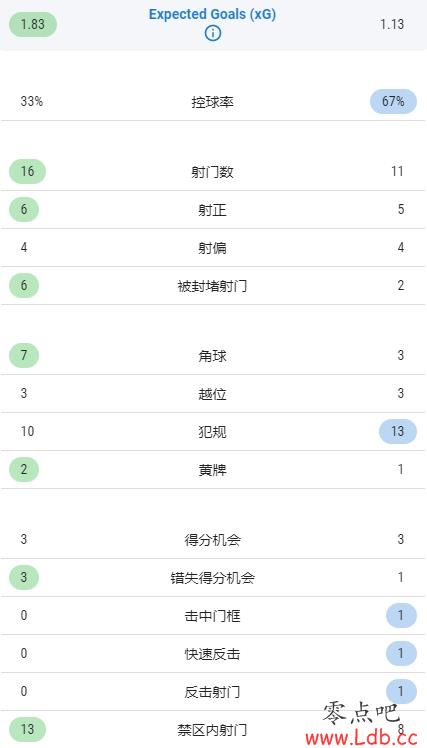The image size is (427, 748).
Task: Click the xG info circle icon
Action: (213, 33)
